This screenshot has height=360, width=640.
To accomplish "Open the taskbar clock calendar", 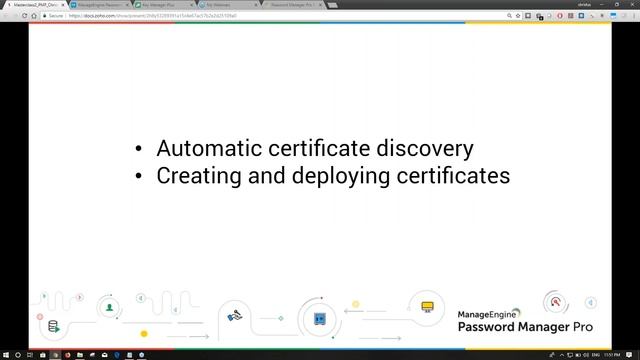I will coord(612,355).
